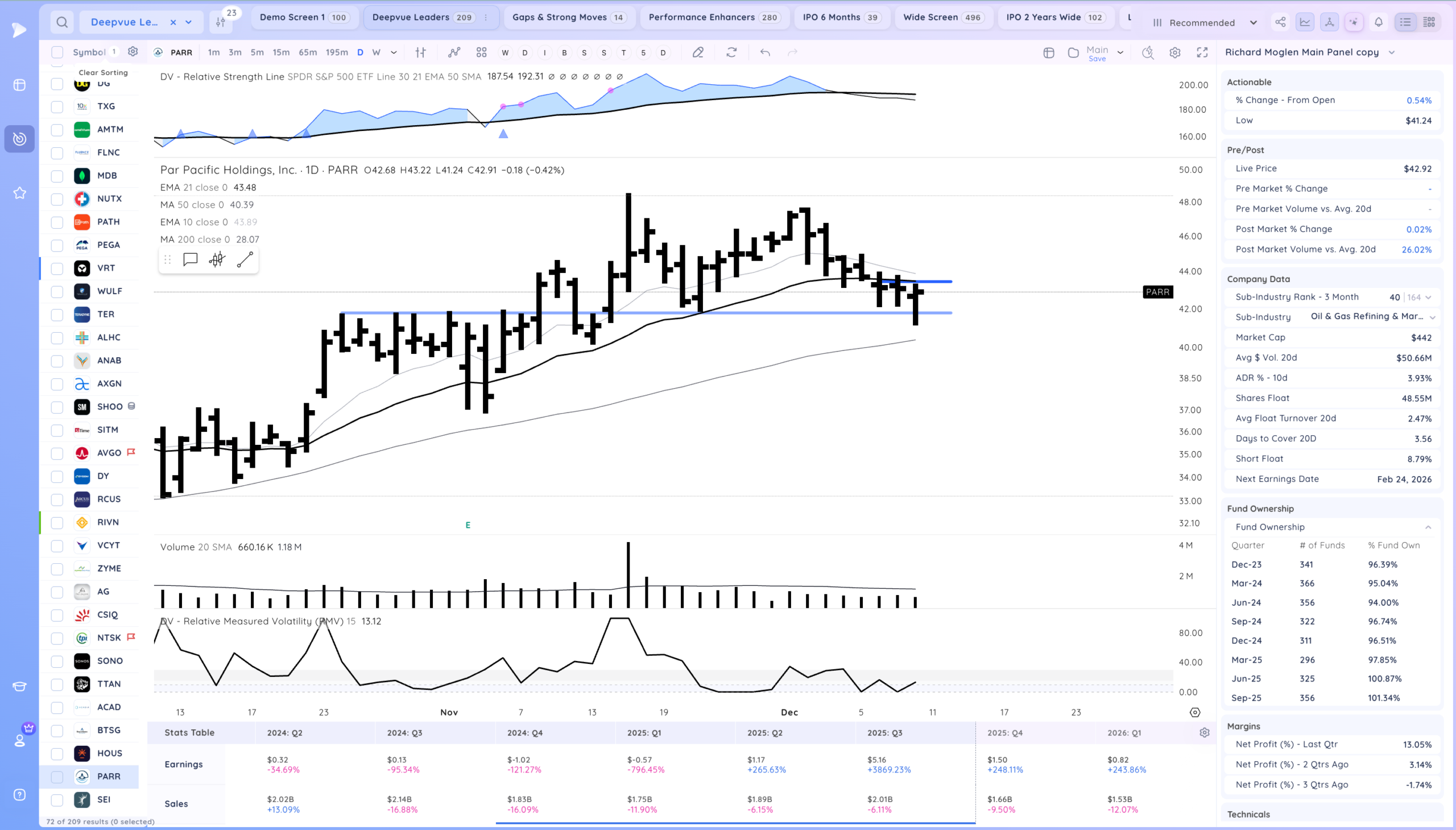The width and height of the screenshot is (1456, 830).
Task: Click Clear Sorting link
Action: pyautogui.click(x=103, y=72)
